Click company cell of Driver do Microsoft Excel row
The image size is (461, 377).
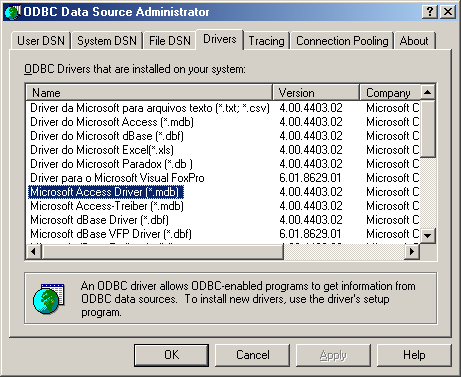(392, 150)
